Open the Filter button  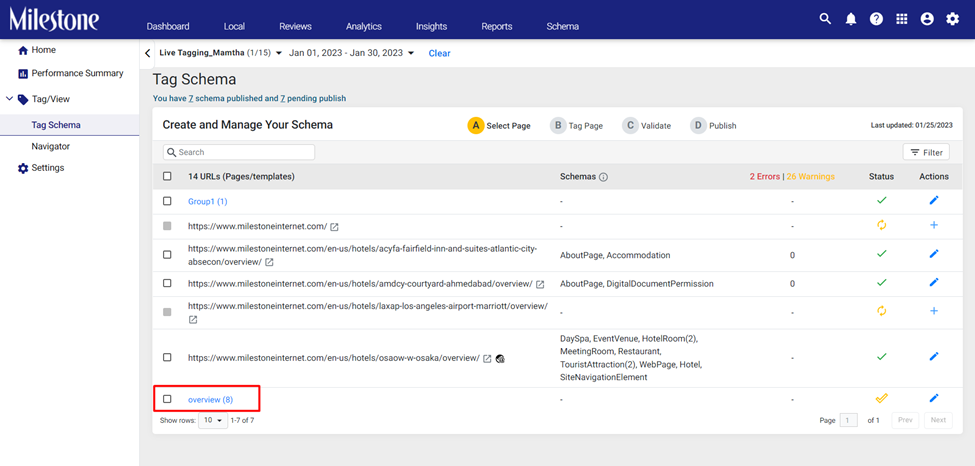926,152
